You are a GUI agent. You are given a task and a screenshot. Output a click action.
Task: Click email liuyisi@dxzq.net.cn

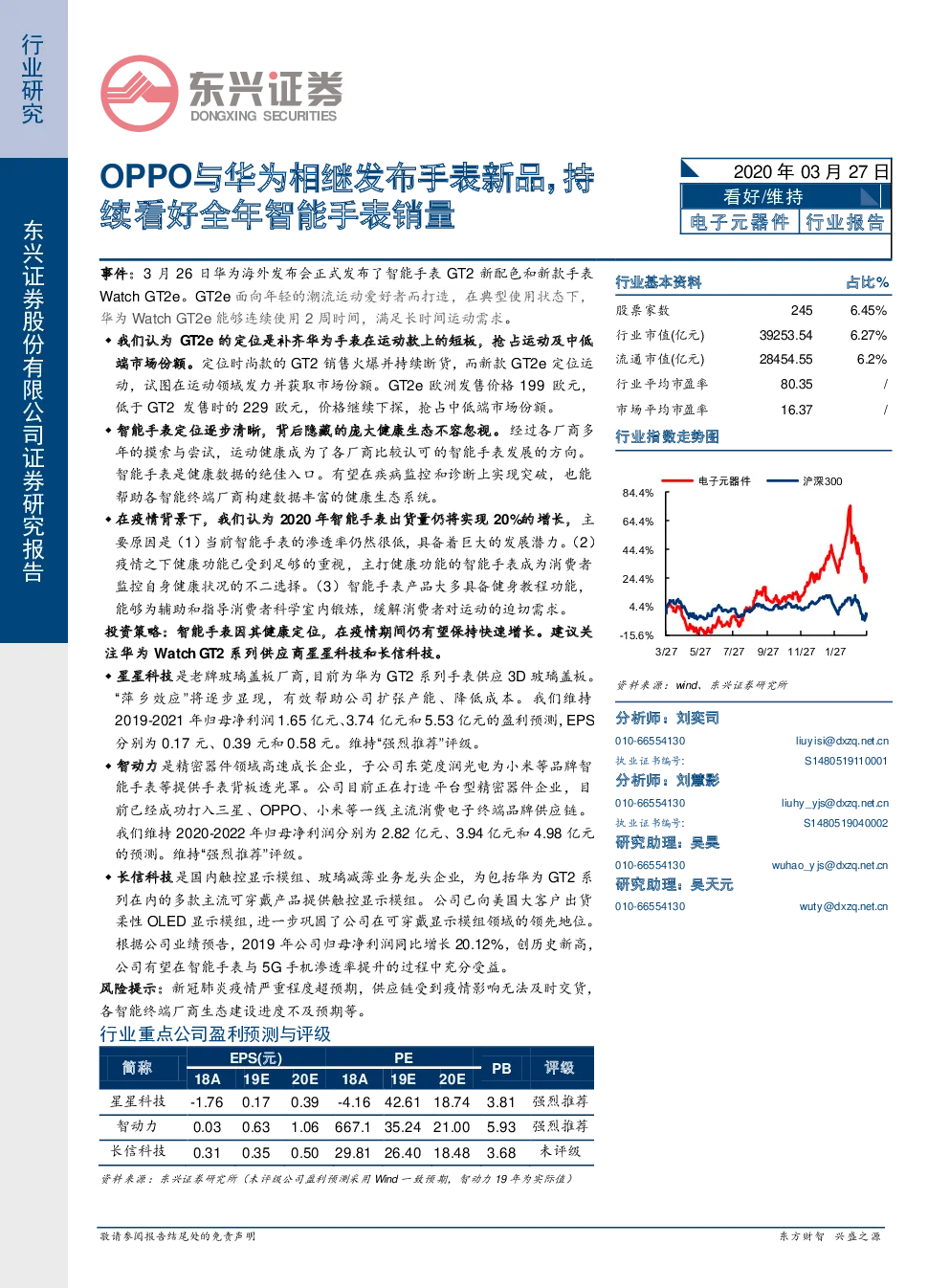842,741
